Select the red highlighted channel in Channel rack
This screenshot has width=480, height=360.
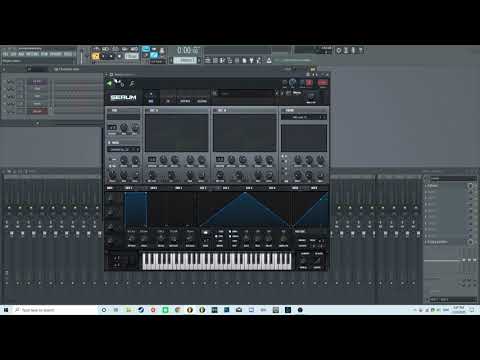37,111
